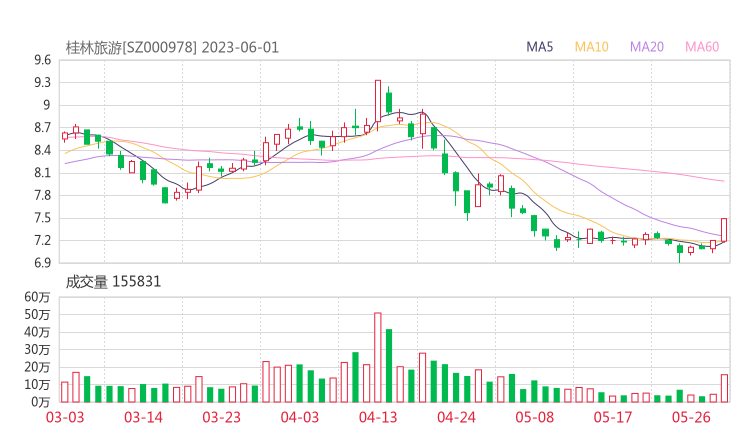Click the 成交量 155831 volume label

point(113,282)
